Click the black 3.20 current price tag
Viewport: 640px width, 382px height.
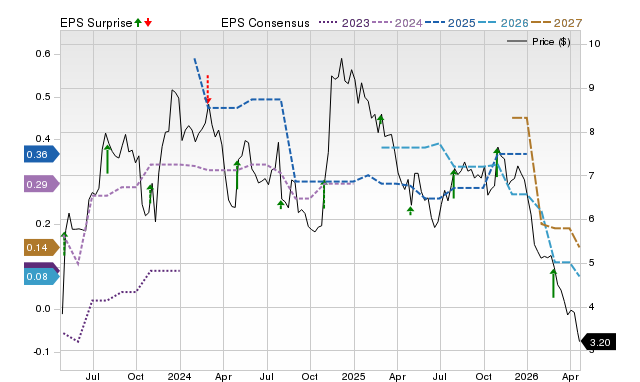(598, 342)
